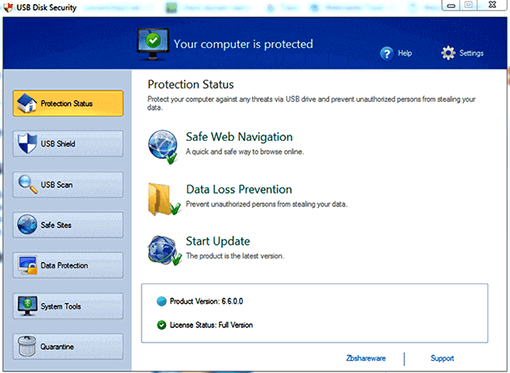This screenshot has width=510, height=373.
Task: Minimize the USB Disk Security window
Action: pos(451,5)
